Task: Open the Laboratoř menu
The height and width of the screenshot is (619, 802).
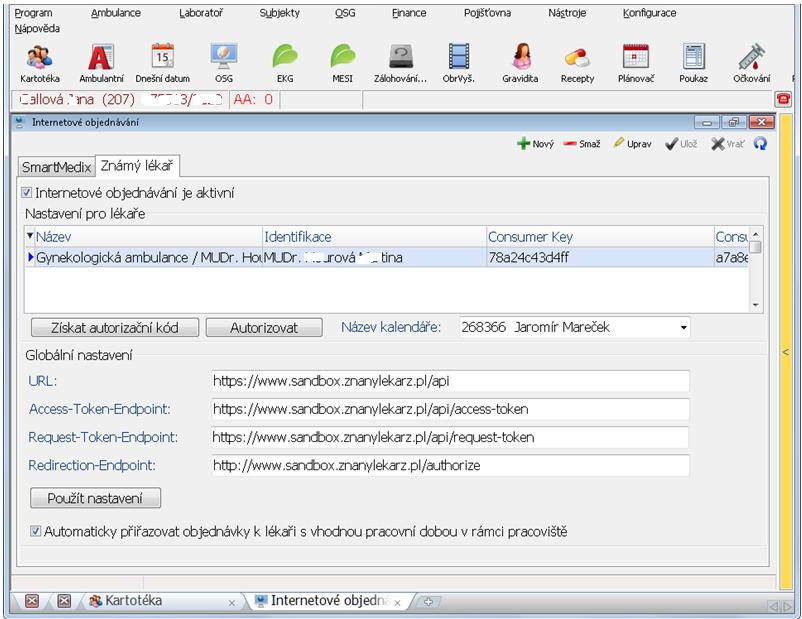Action: click(x=201, y=13)
